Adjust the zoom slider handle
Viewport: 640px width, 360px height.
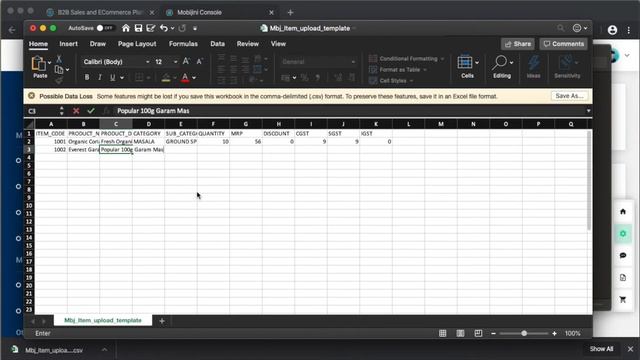click(524, 333)
